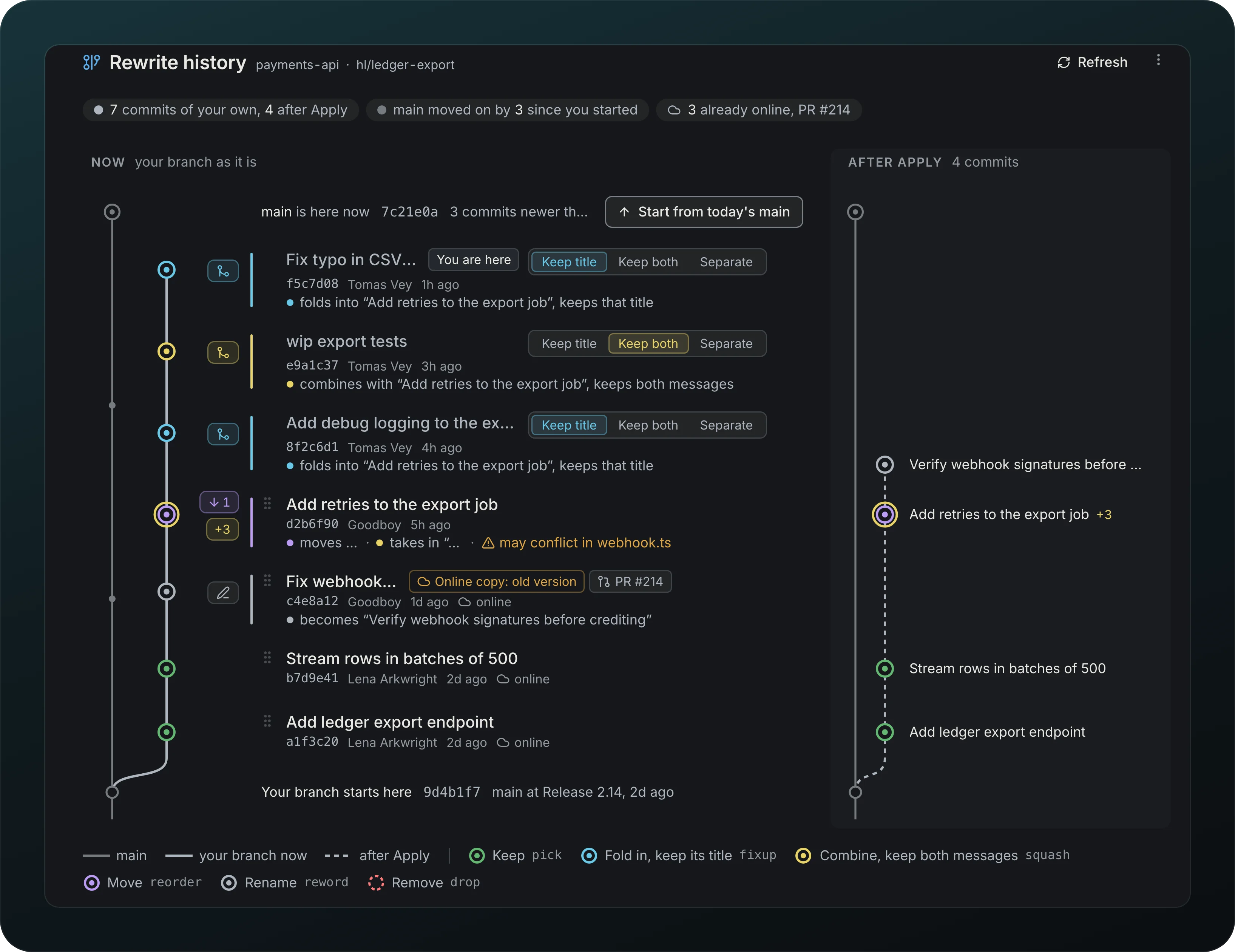This screenshot has width=1235, height=952.
Task: Select Keep both for wip export tests
Action: [x=648, y=343]
